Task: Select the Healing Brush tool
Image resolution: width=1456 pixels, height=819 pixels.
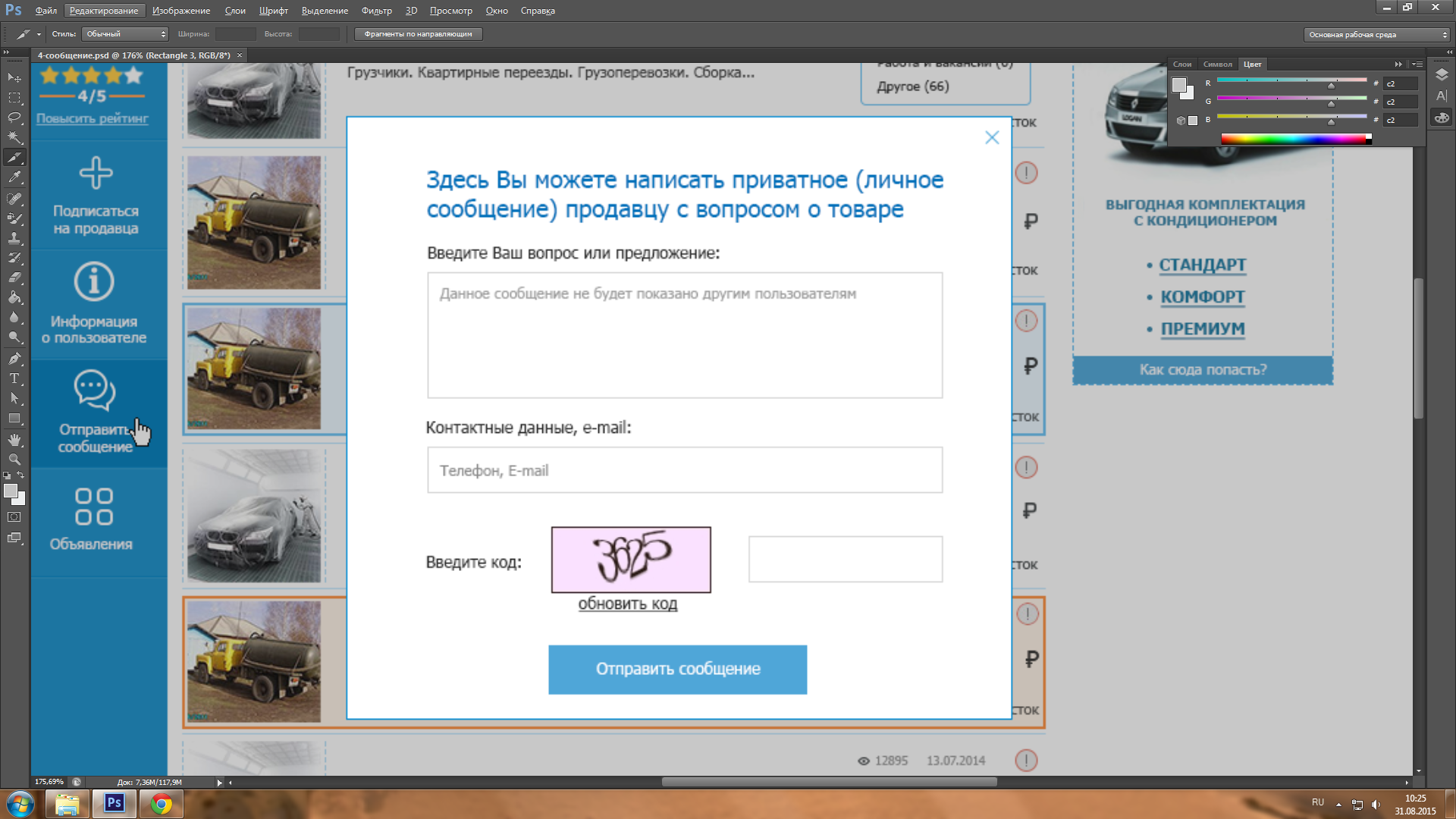Action: tap(14, 199)
